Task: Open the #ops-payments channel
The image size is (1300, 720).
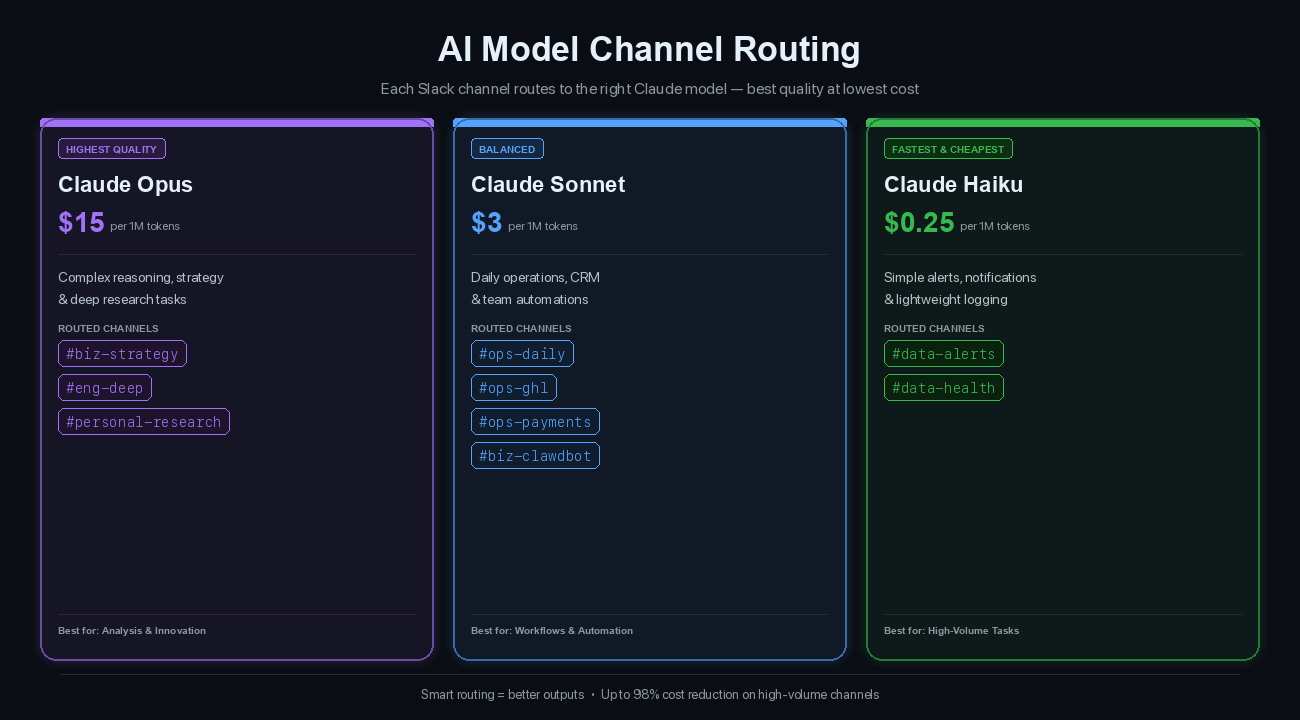Action: click(535, 421)
